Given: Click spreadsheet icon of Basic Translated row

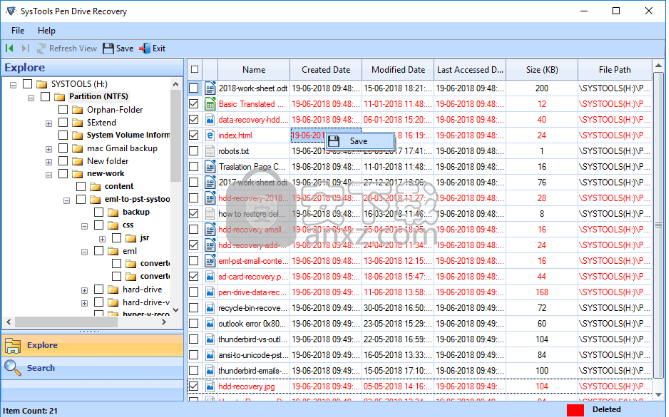Looking at the screenshot, I should pos(210,104).
